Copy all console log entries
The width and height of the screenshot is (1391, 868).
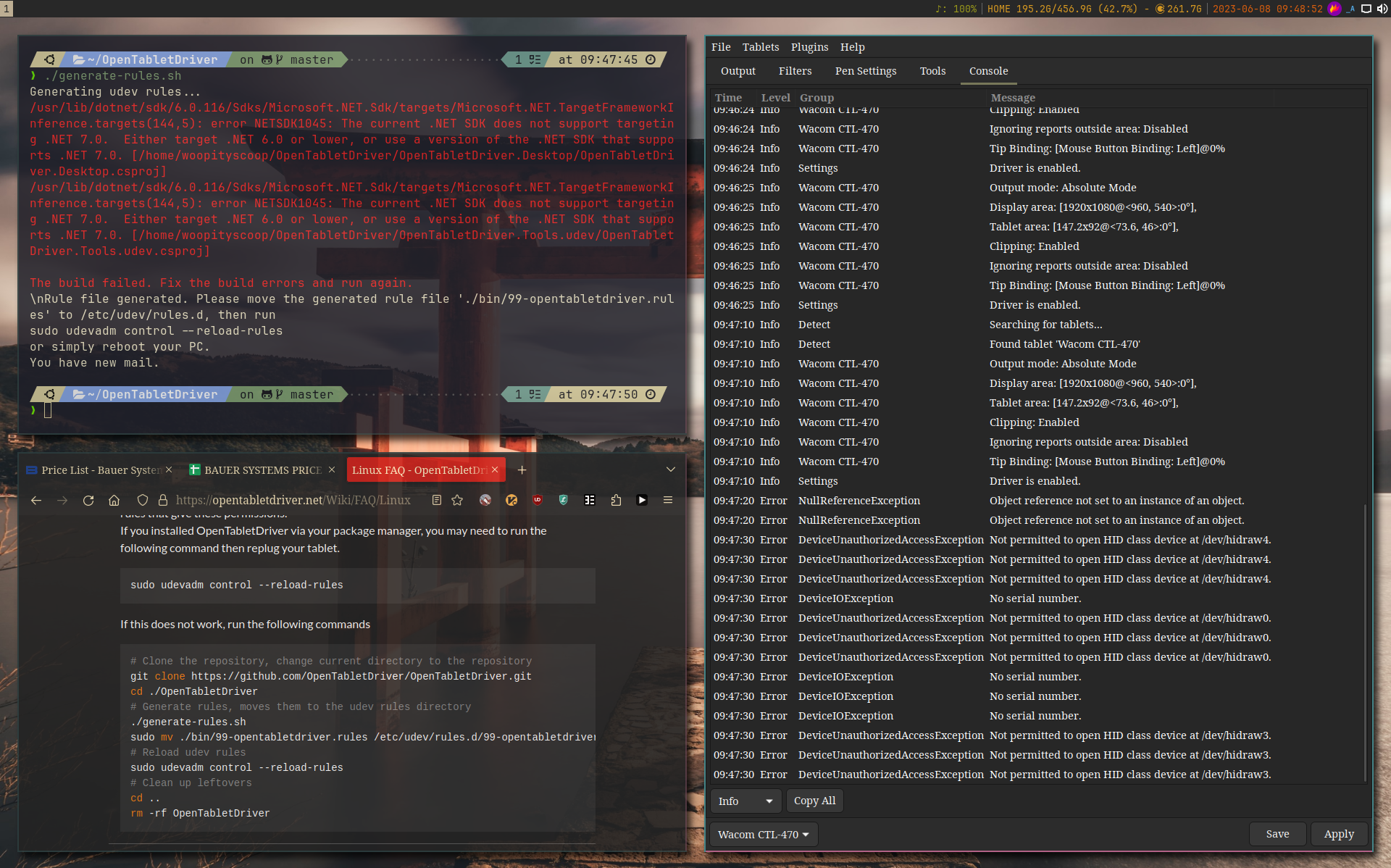[814, 801]
